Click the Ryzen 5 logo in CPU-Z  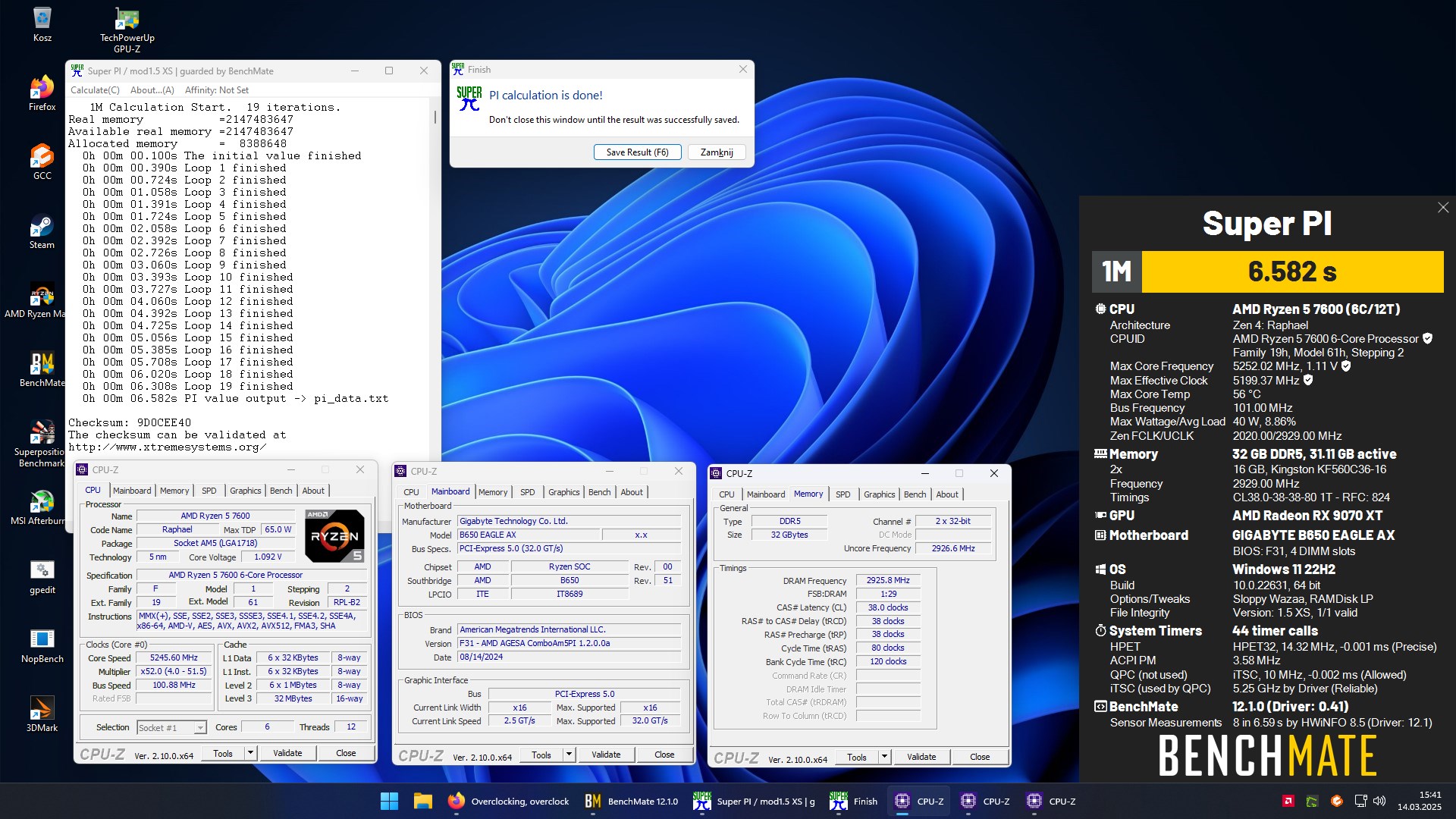pos(334,535)
